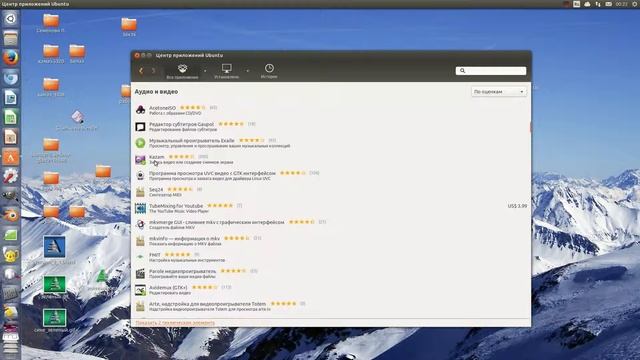
Task: Open the 'Показать 2 технических элемента' link
Action: pyautogui.click(x=175, y=323)
